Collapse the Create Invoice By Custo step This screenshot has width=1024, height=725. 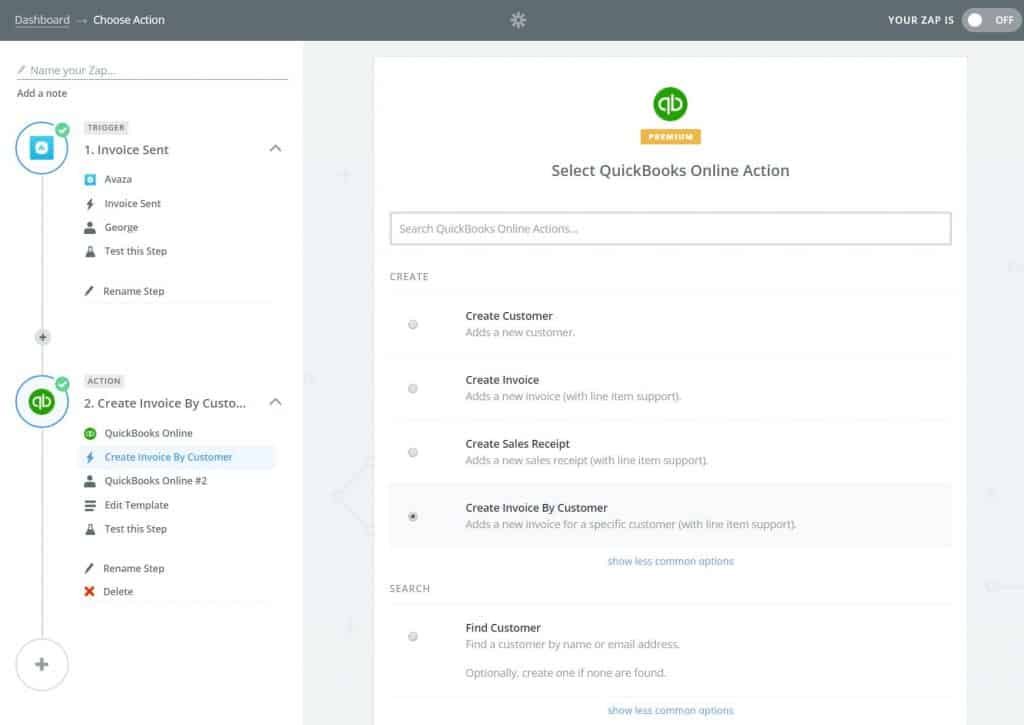click(274, 401)
